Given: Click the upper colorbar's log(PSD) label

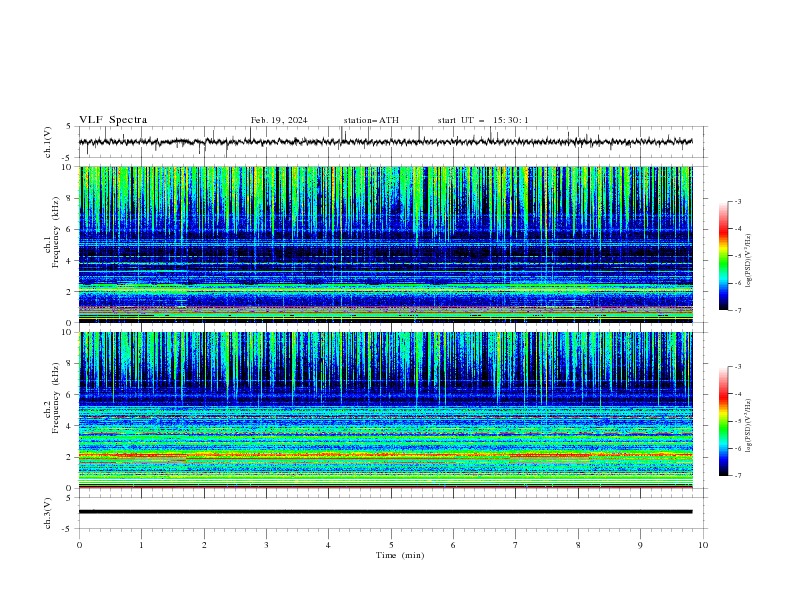Looking at the screenshot, I should (x=748, y=261).
